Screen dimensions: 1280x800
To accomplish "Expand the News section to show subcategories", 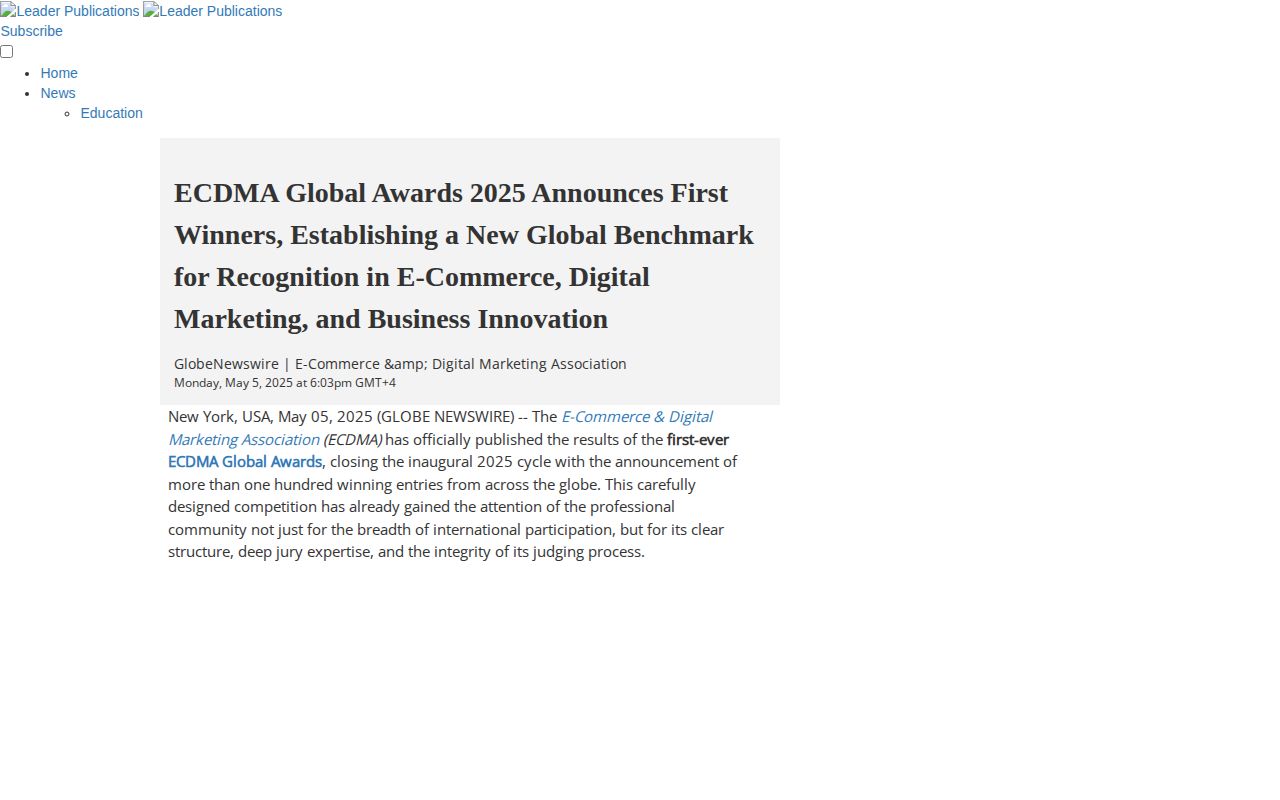I will [57, 93].
